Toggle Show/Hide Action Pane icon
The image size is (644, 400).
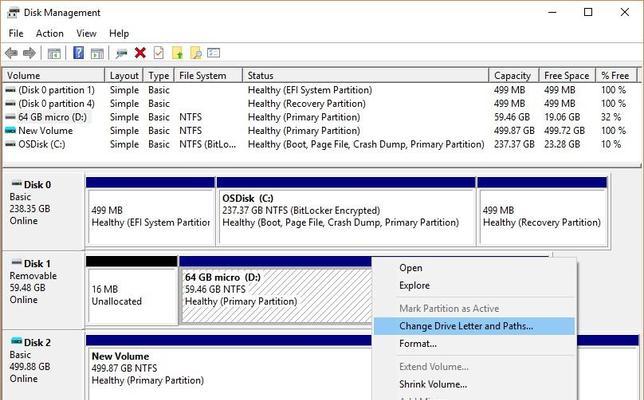(x=97, y=53)
